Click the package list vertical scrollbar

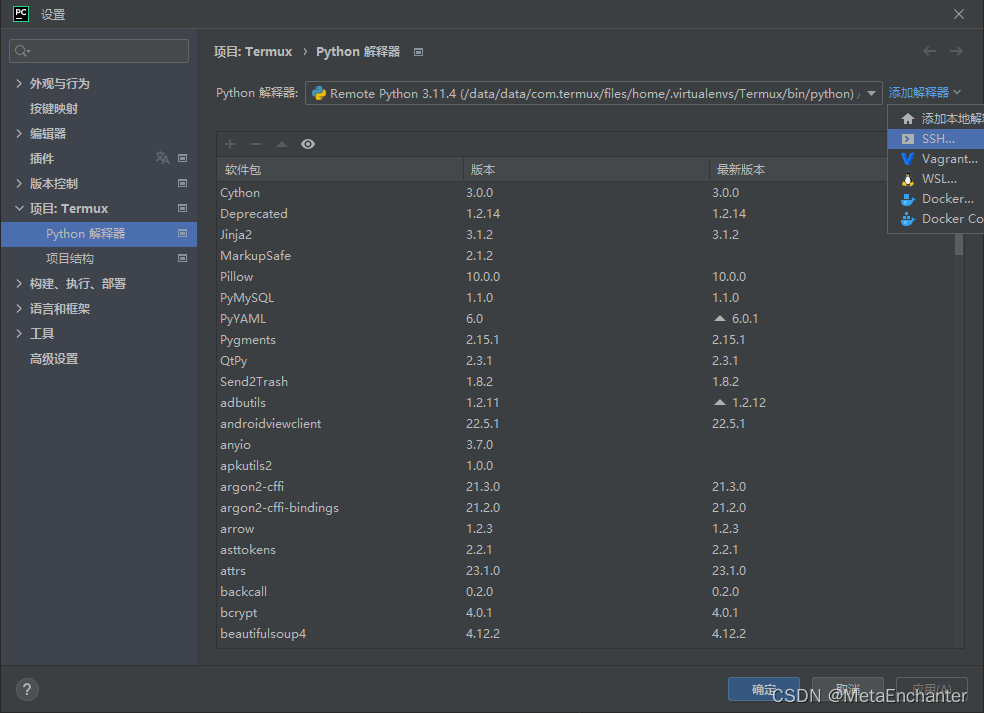coord(958,244)
